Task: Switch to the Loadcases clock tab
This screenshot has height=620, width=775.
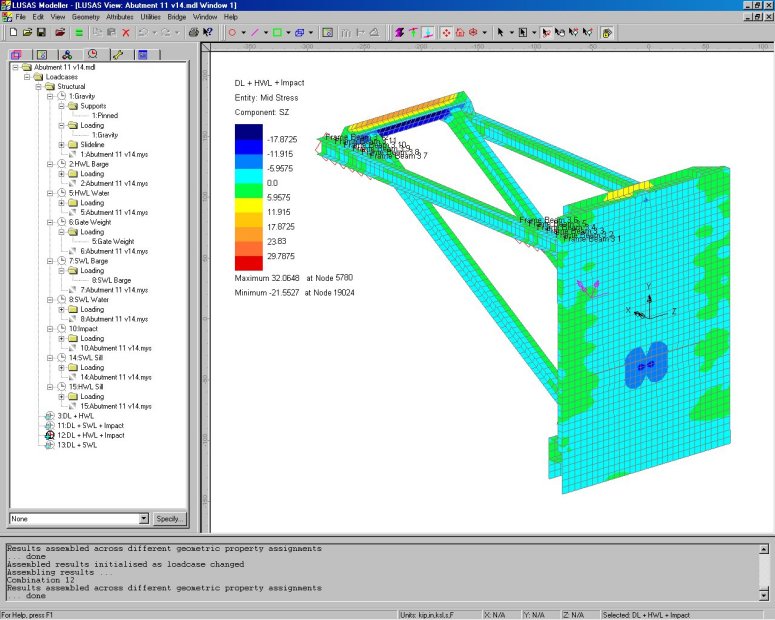Action: tap(92, 55)
